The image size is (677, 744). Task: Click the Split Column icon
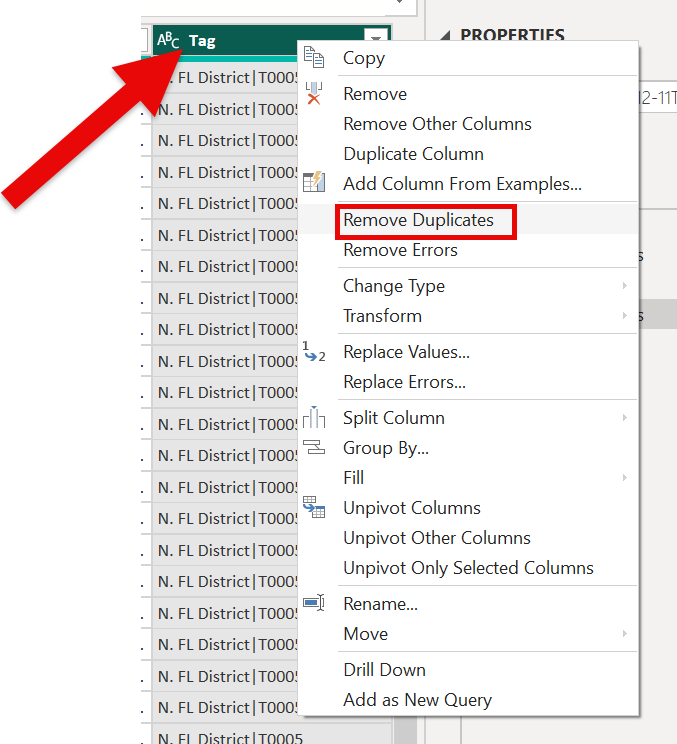tap(314, 417)
